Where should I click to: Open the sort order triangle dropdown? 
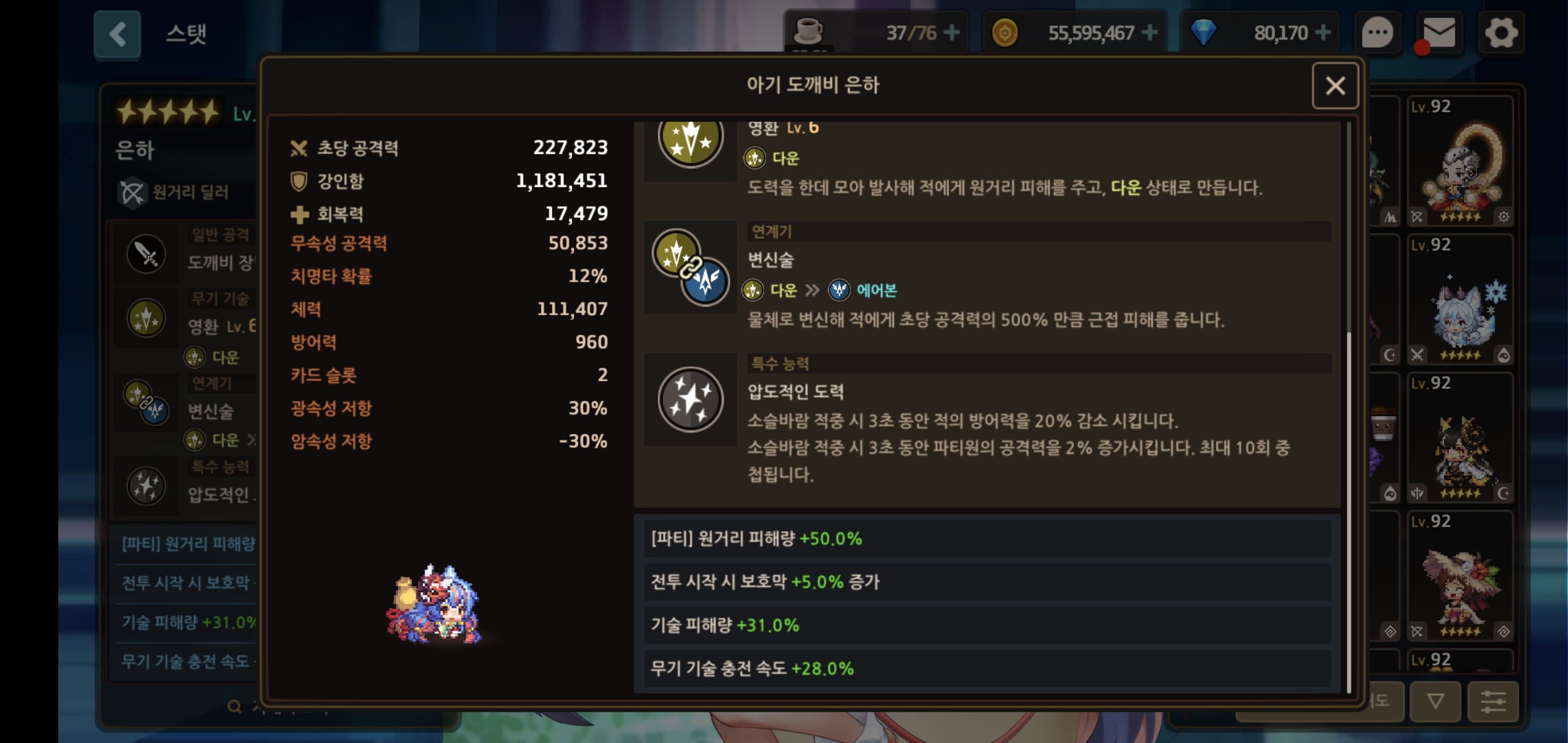coord(1435,702)
